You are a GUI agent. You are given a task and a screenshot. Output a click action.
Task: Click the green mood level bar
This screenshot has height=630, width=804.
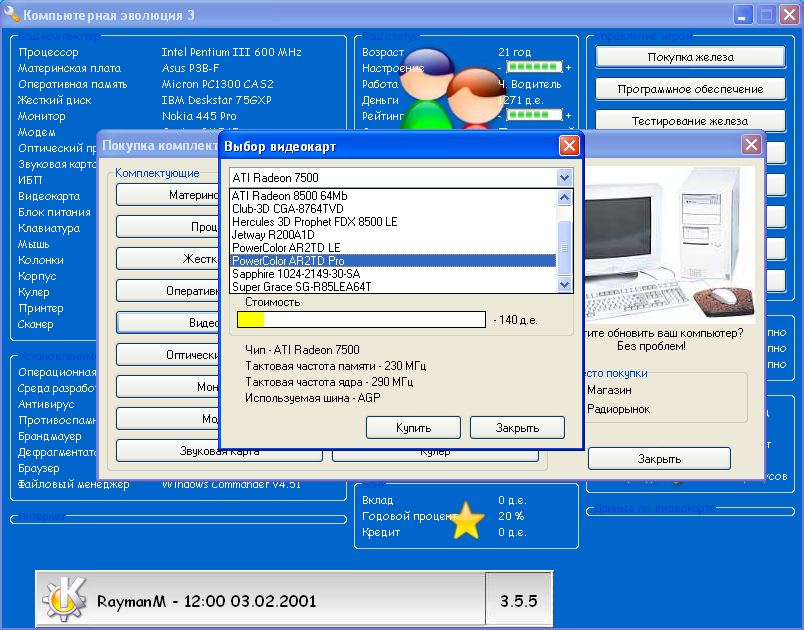(534, 67)
